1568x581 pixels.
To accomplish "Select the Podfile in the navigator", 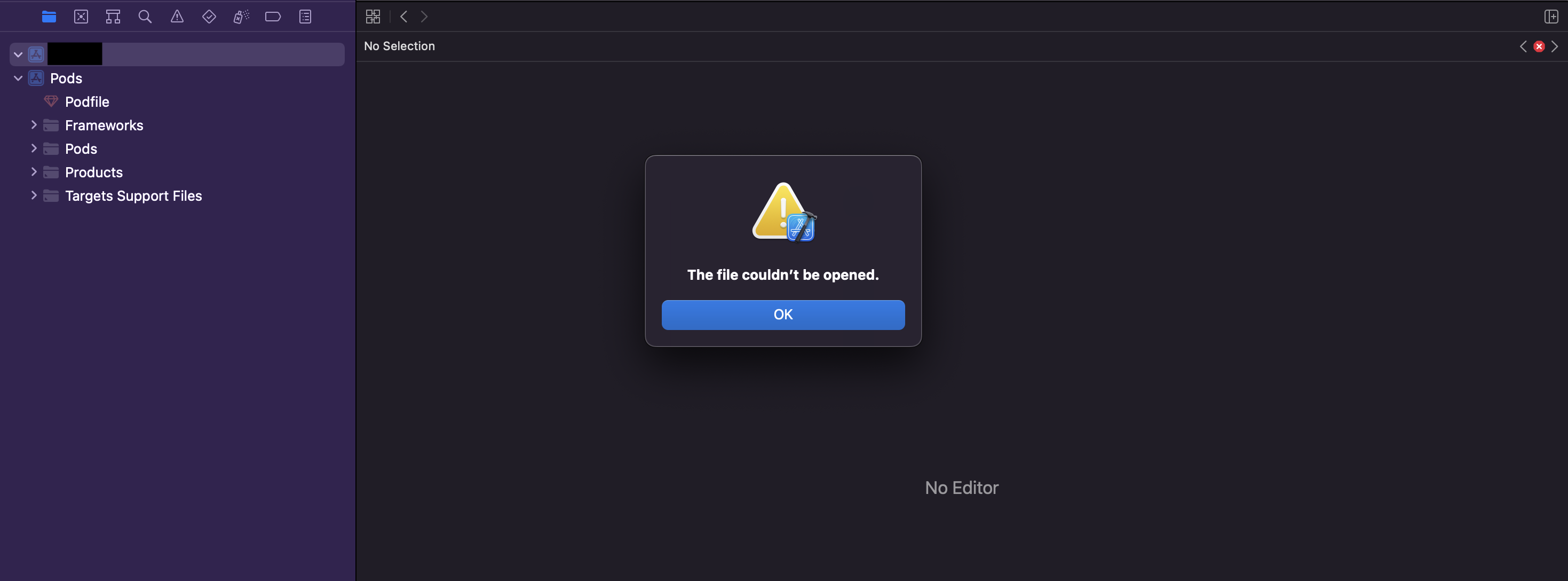I will [x=87, y=103].
